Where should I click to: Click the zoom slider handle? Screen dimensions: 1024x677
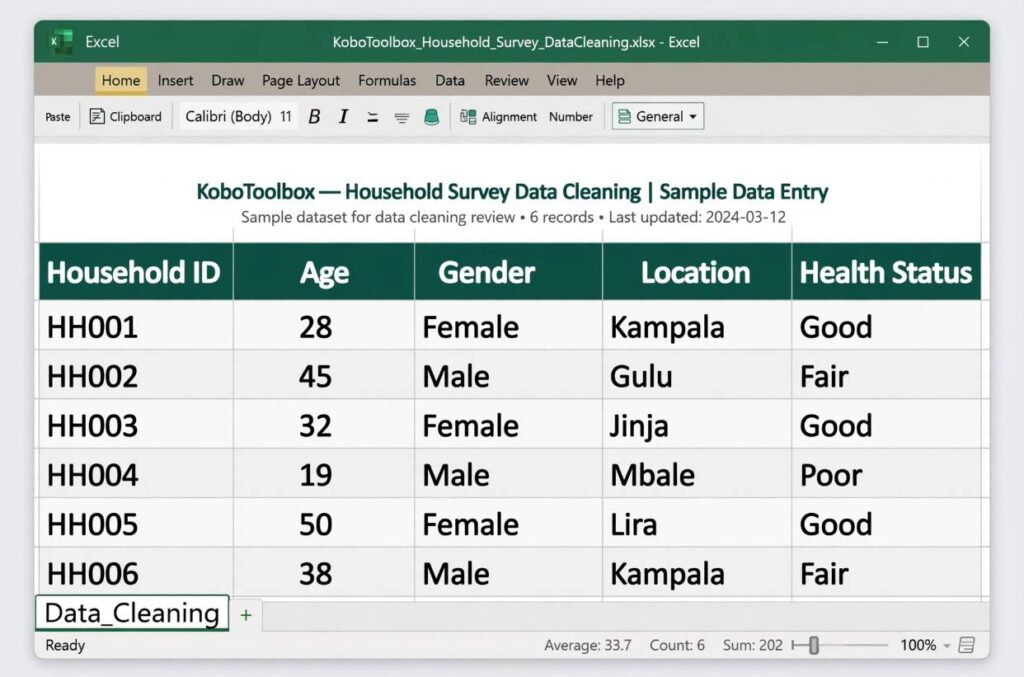[814, 645]
